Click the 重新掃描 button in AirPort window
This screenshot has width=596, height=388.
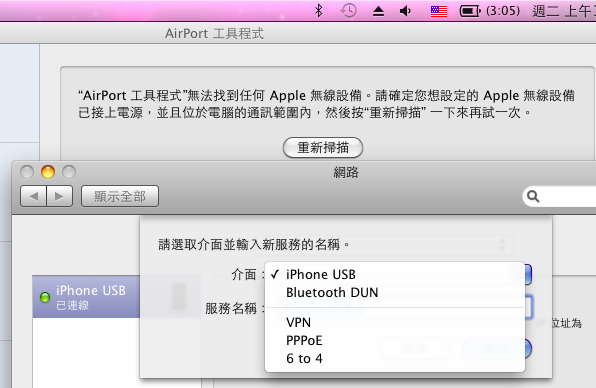click(323, 147)
